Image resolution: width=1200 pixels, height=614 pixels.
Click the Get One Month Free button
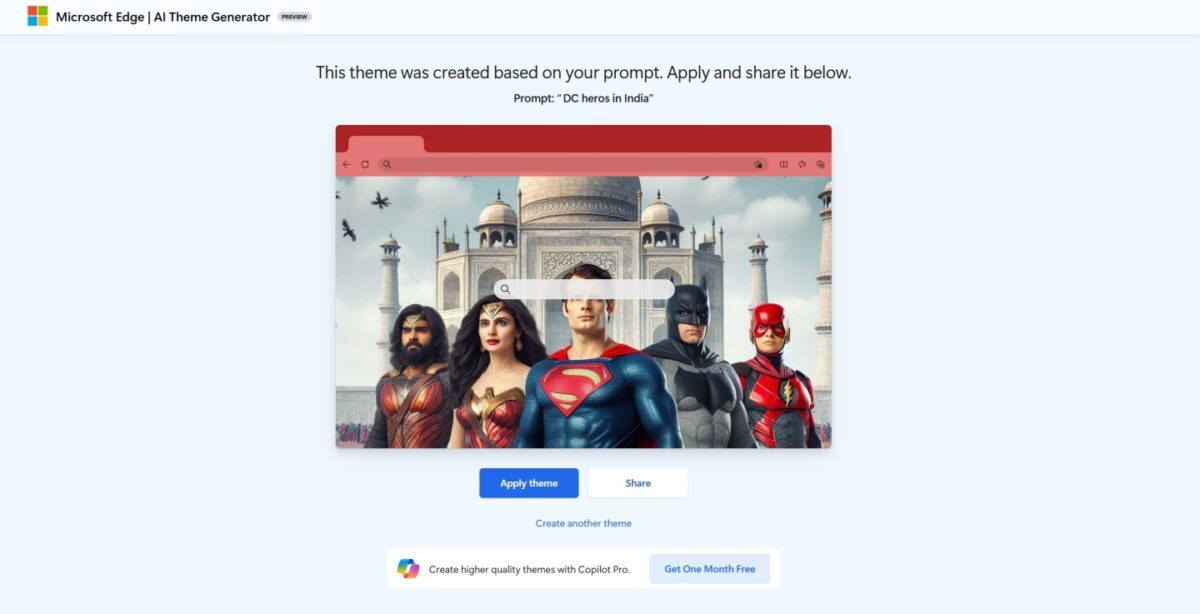pyautogui.click(x=710, y=569)
